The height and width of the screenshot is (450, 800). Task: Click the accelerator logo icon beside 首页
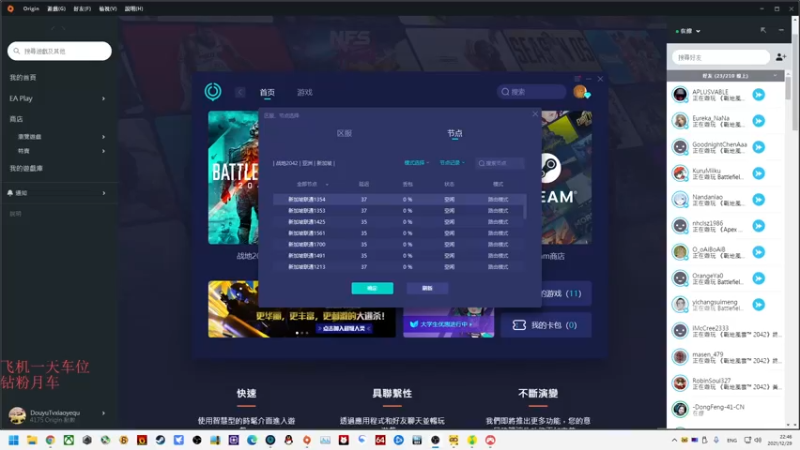coord(213,91)
